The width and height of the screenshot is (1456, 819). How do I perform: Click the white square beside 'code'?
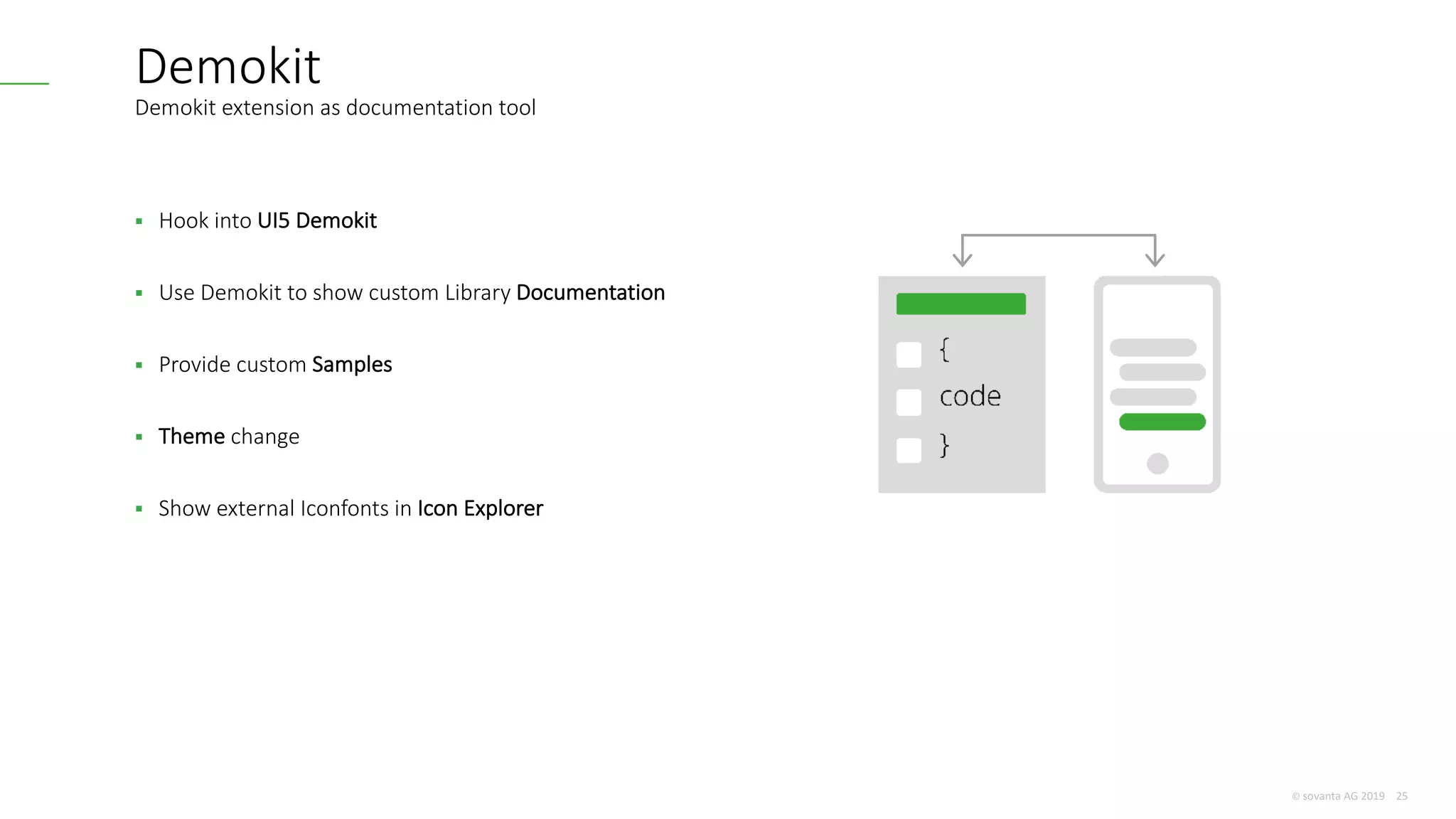point(909,402)
